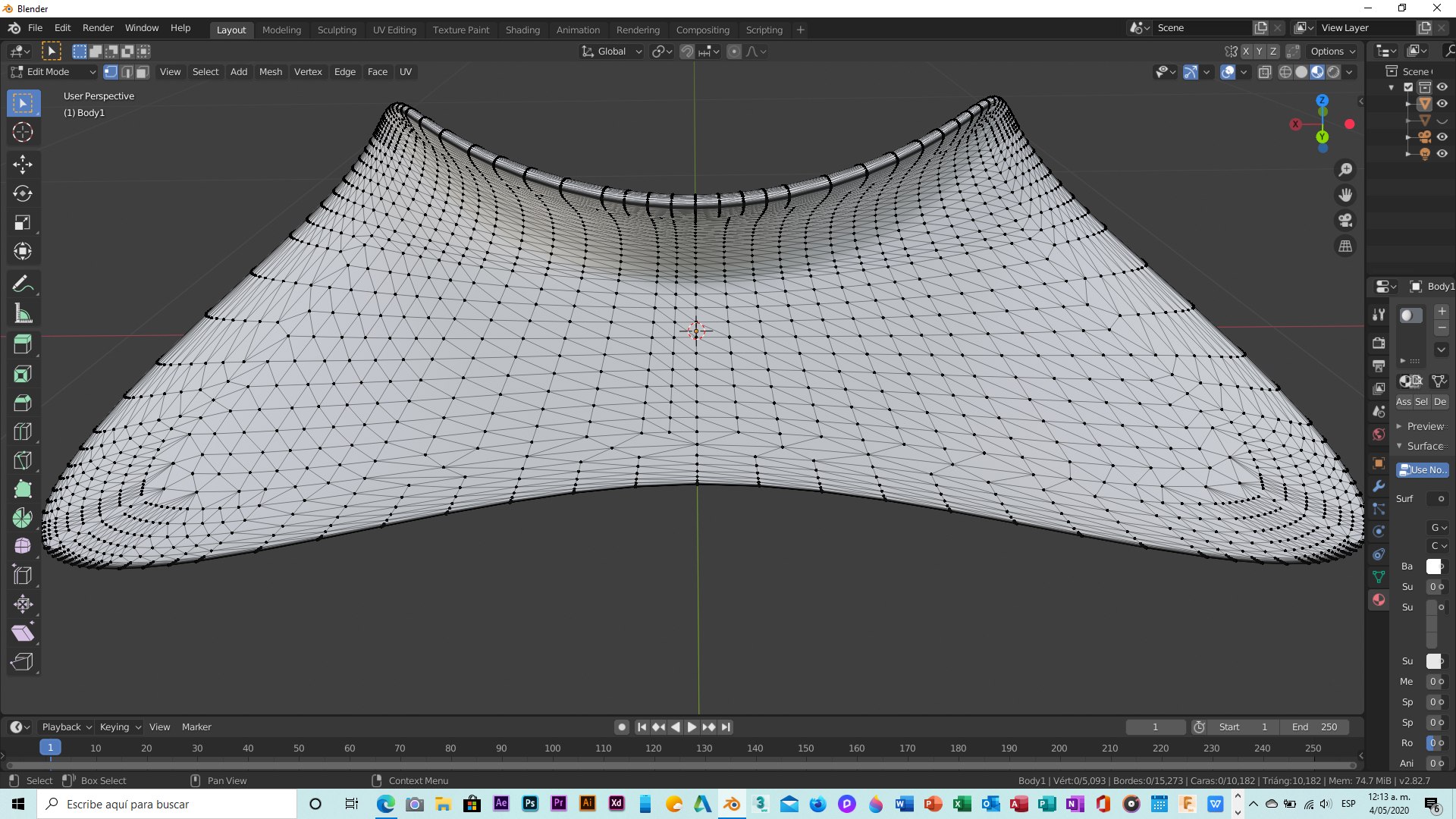Toggle Z-axis mirror button
Screen dimensions: 1456x819
(x=1273, y=52)
